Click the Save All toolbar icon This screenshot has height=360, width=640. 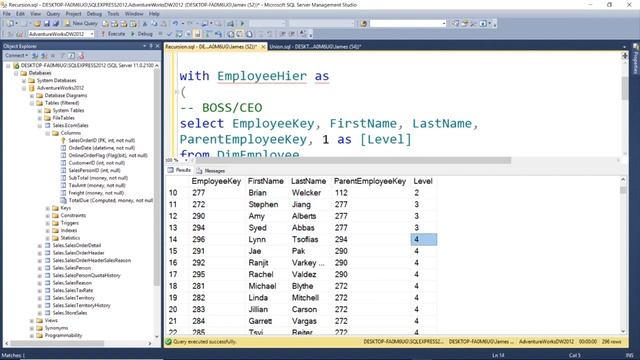click(56, 24)
